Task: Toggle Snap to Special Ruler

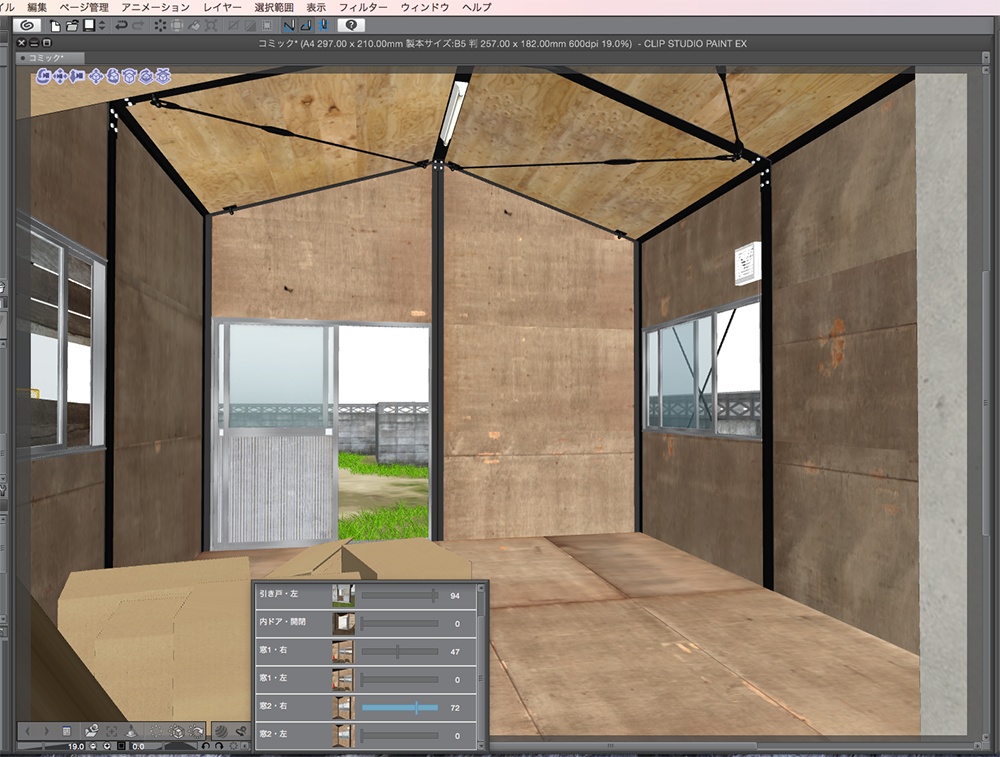Action: point(306,25)
